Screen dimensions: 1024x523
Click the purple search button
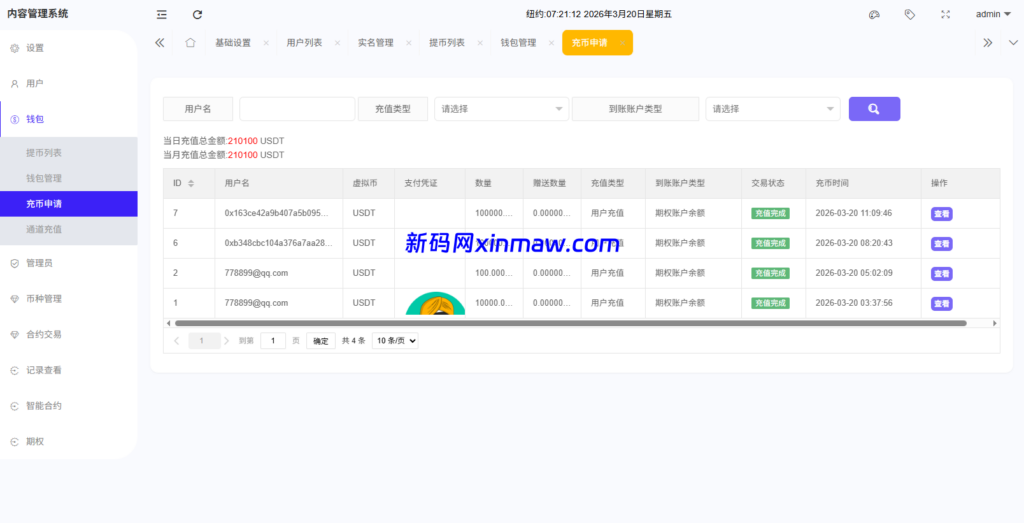click(874, 109)
